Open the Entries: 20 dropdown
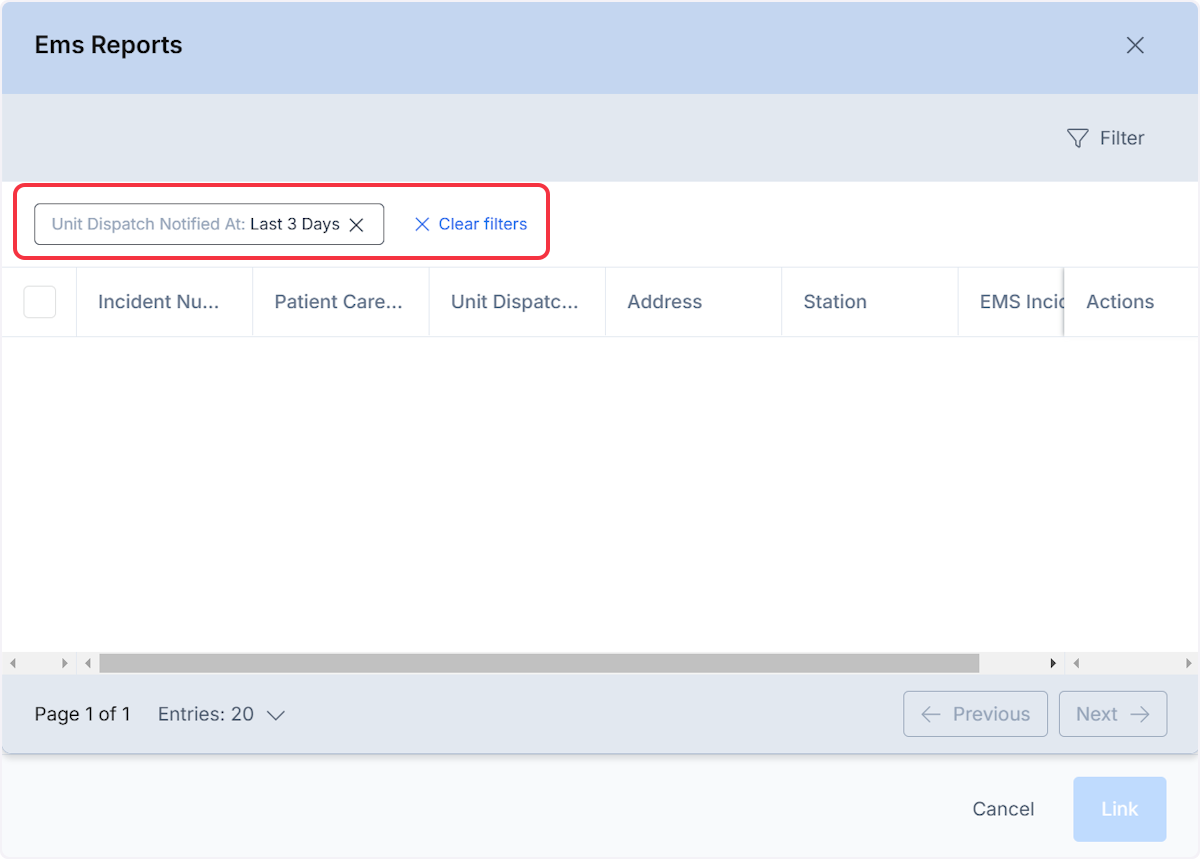1200x859 pixels. pos(222,714)
